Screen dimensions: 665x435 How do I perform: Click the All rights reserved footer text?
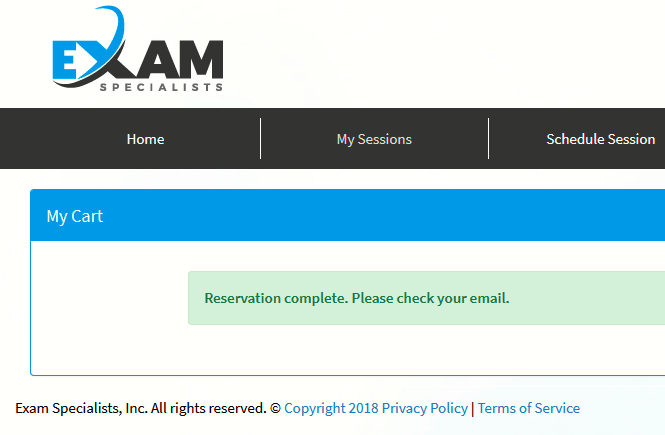pyautogui.click(x=208, y=408)
